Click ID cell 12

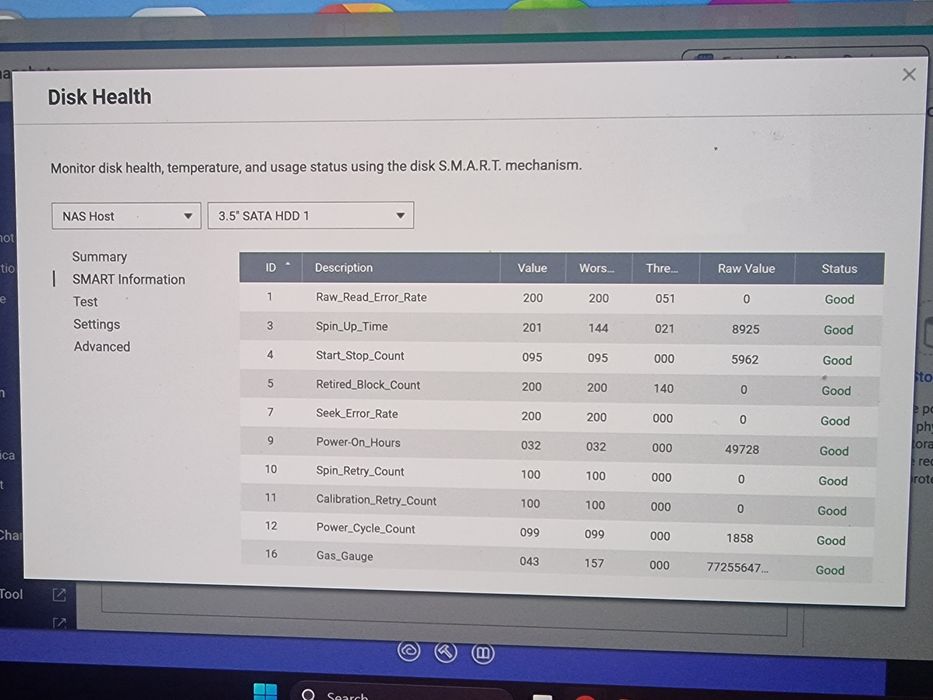271,526
